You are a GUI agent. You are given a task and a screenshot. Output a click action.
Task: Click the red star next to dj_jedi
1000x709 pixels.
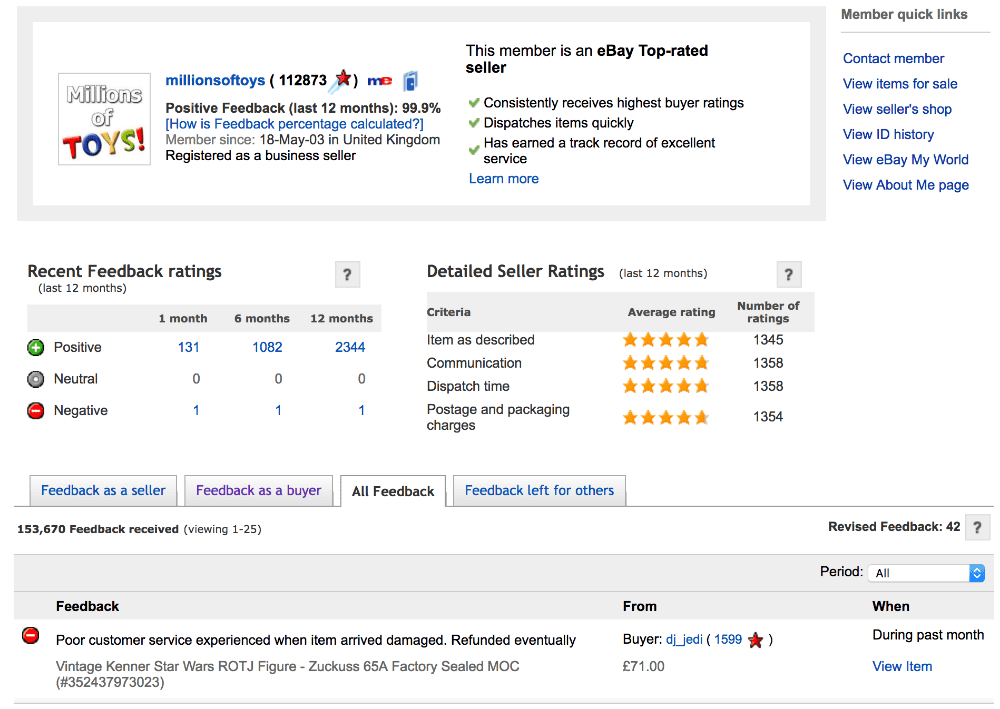(x=756, y=640)
